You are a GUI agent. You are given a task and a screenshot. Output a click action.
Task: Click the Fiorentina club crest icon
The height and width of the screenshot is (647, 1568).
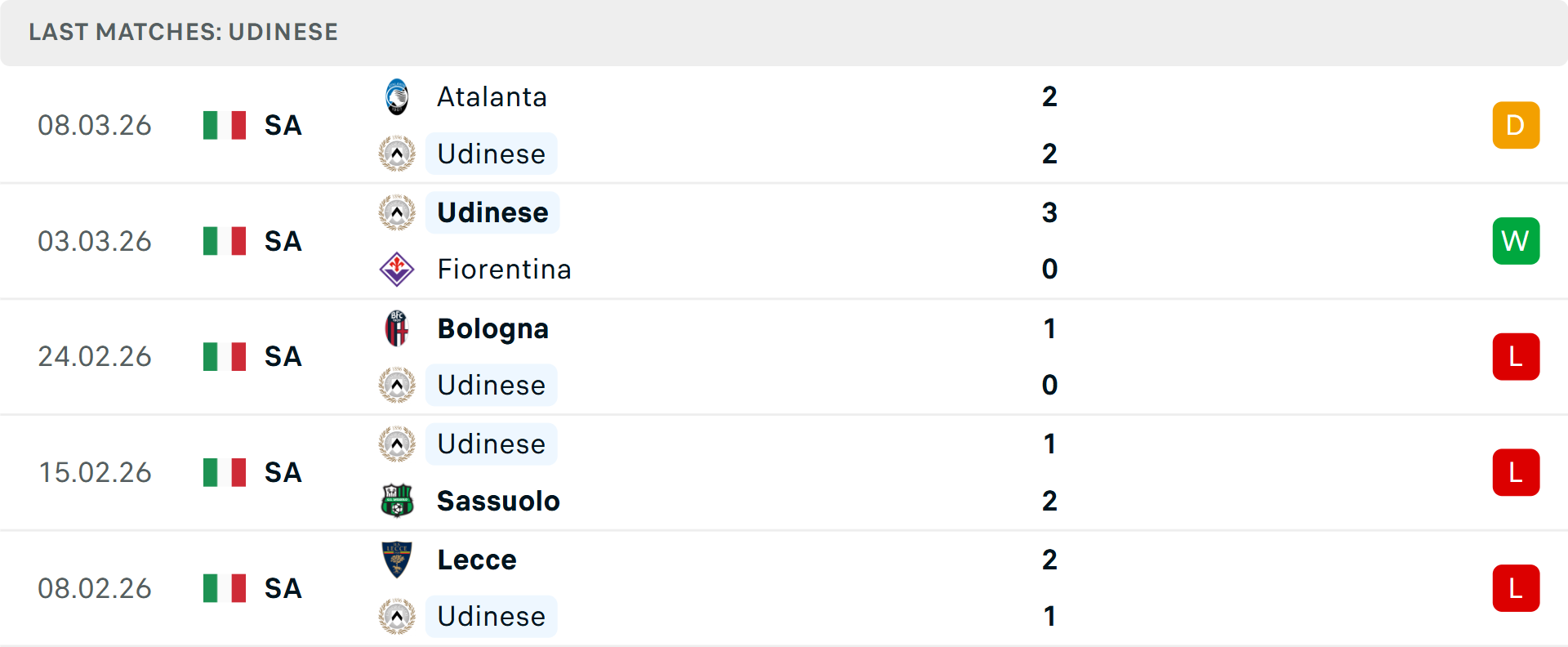point(397,270)
